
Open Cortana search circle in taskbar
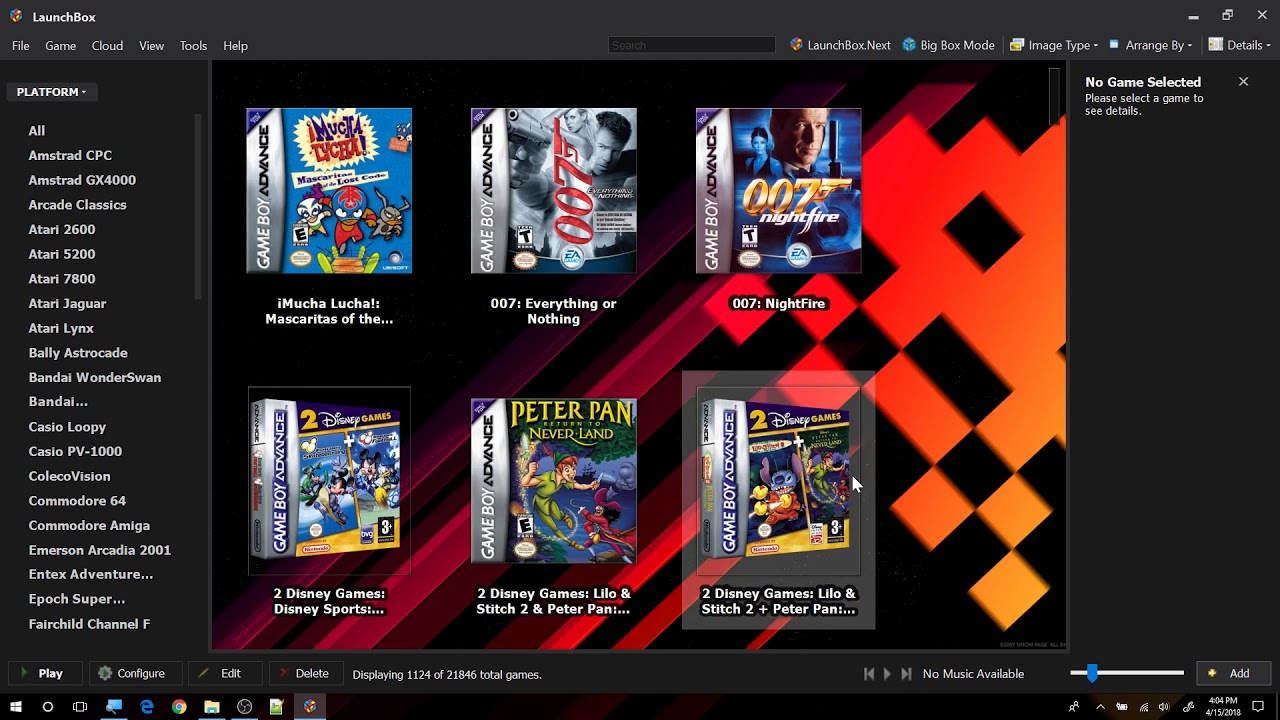click(x=47, y=706)
